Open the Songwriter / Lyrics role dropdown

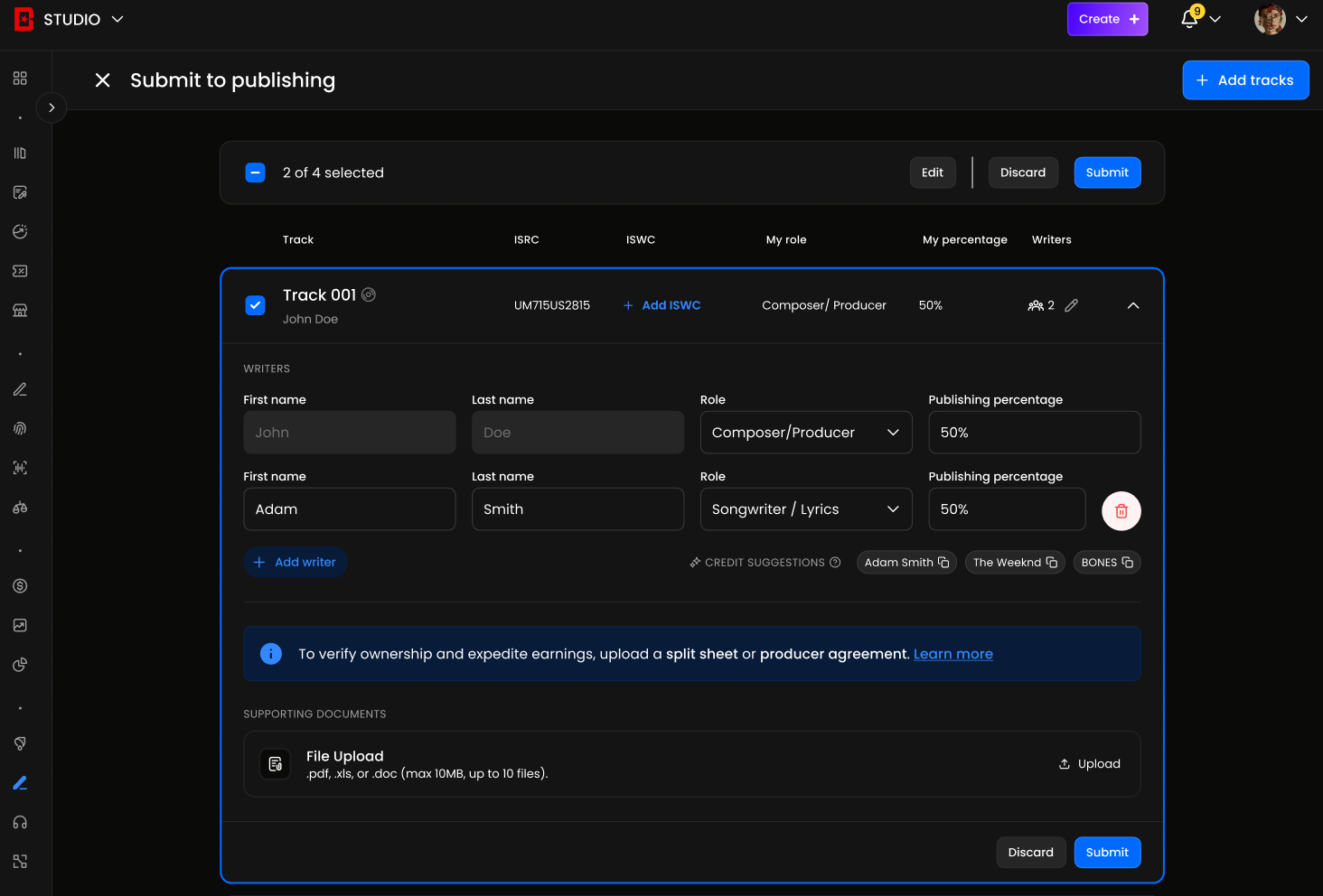(805, 509)
